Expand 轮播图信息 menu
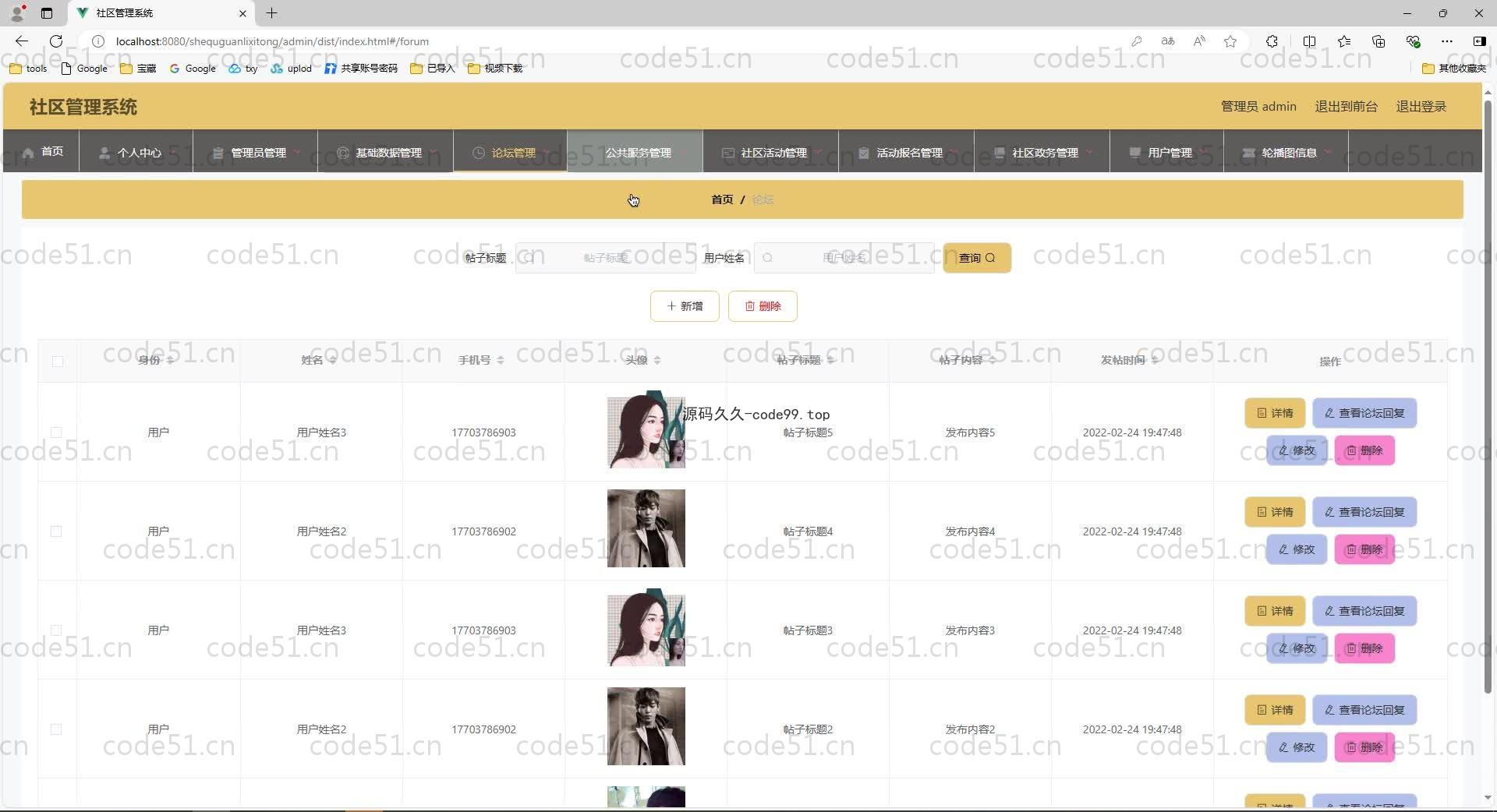 tap(1286, 152)
